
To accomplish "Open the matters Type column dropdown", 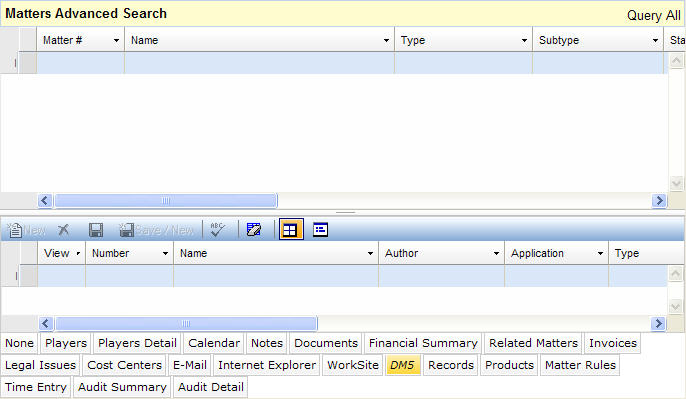I will pos(524,41).
